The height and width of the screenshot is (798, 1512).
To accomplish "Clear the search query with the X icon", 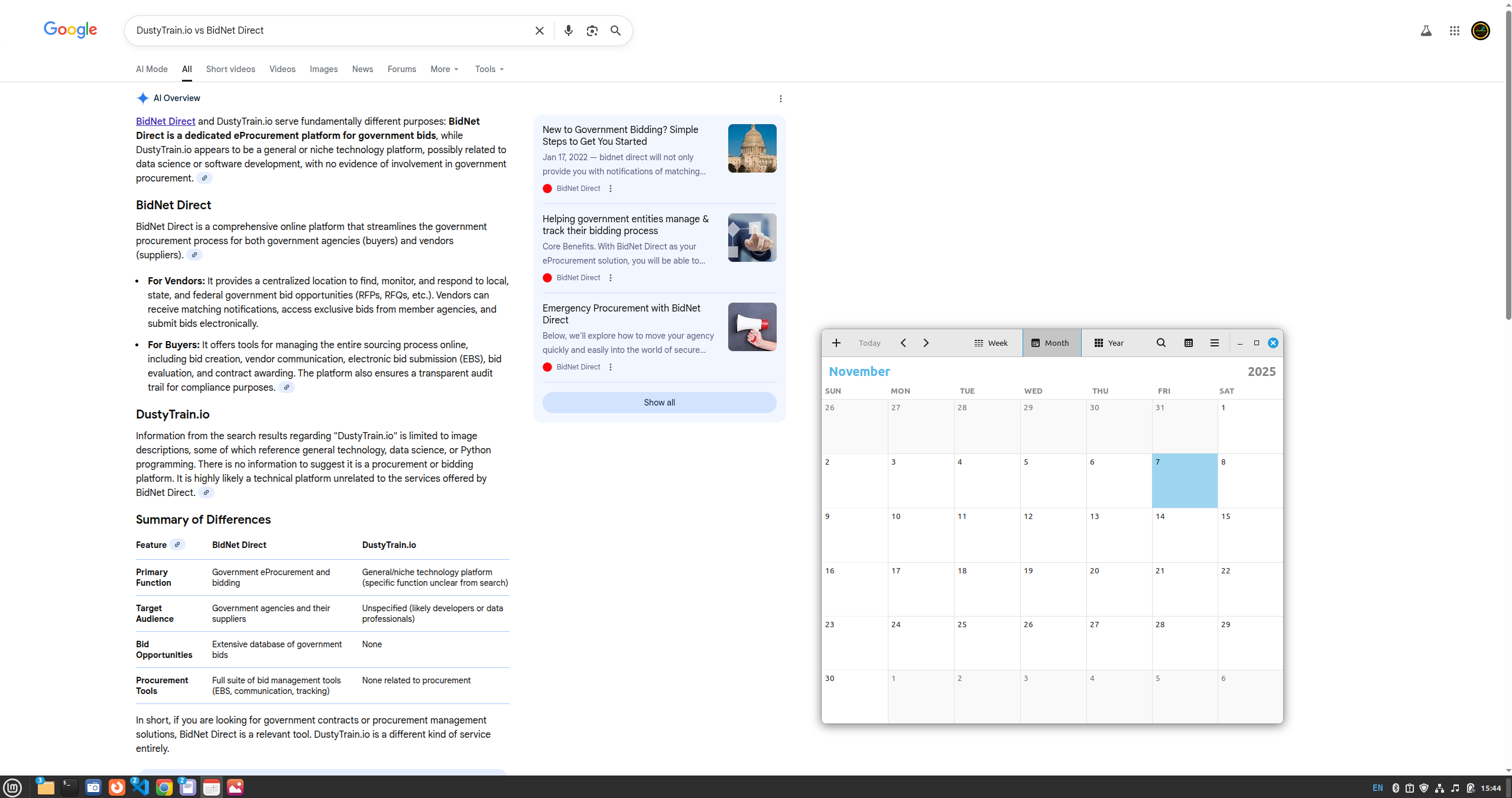I will point(539,31).
